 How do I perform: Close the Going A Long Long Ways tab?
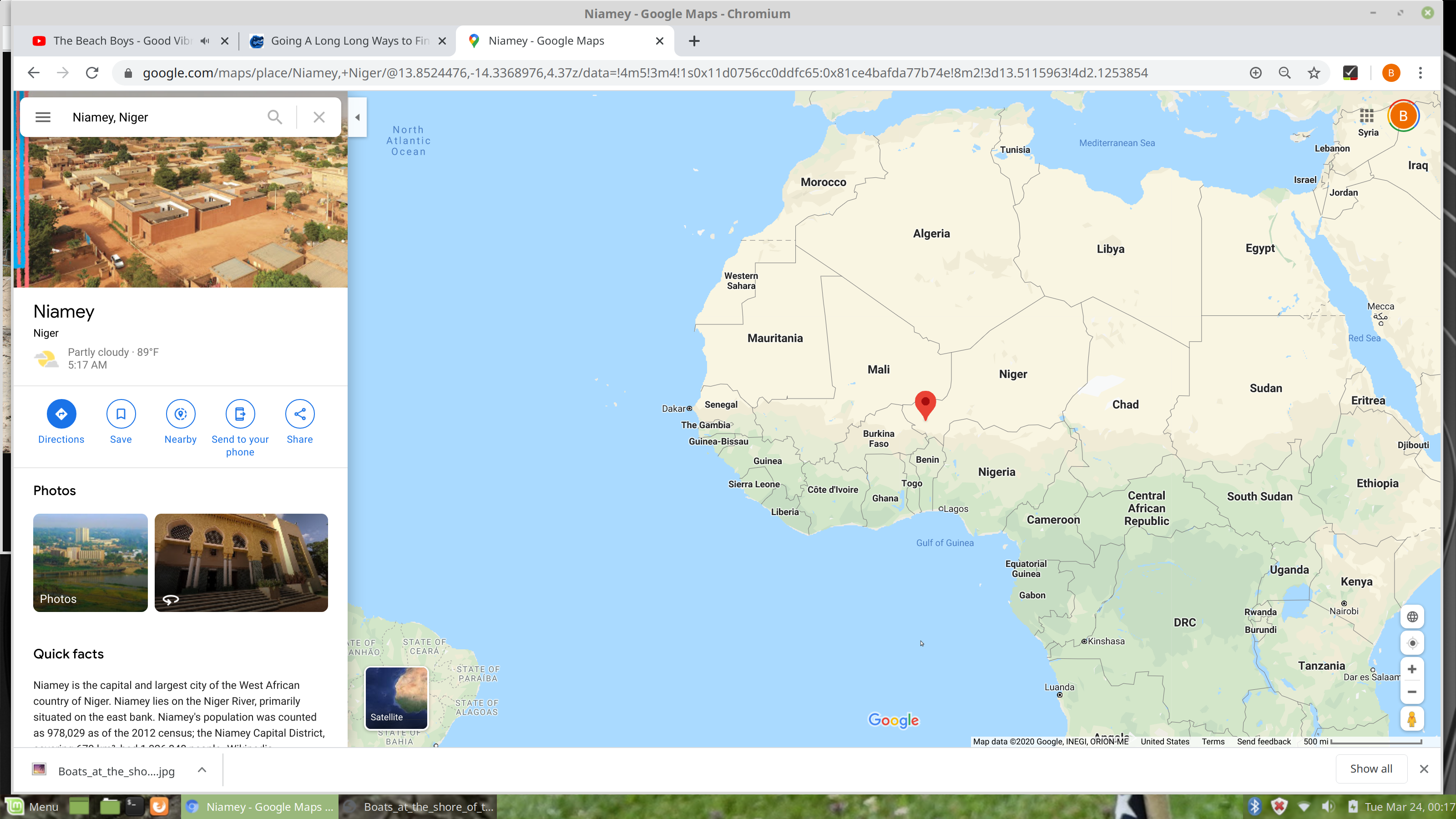coord(443,40)
